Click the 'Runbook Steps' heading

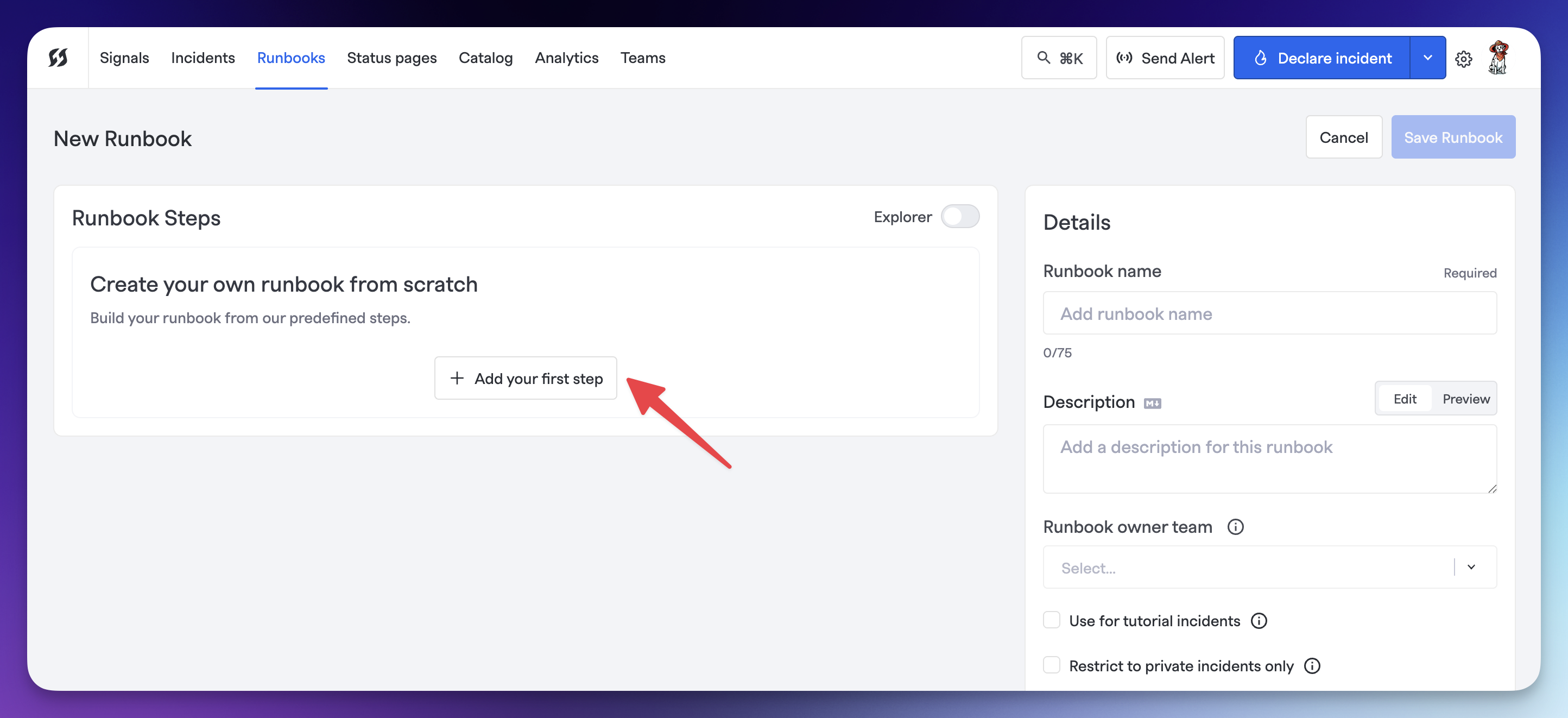point(146,218)
